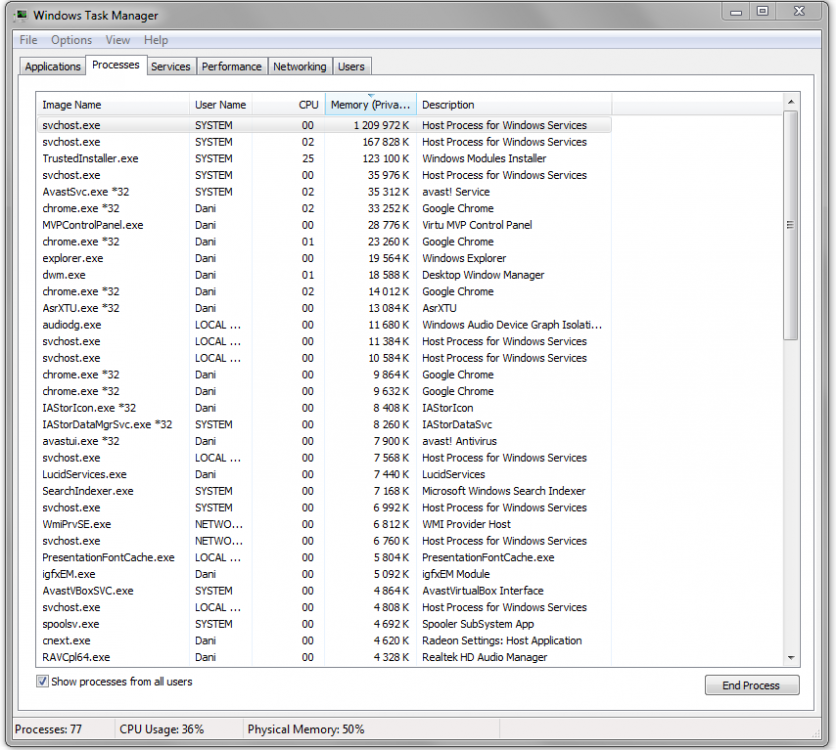Select spoolsv.exe process row
836x750 pixels.
[324, 624]
